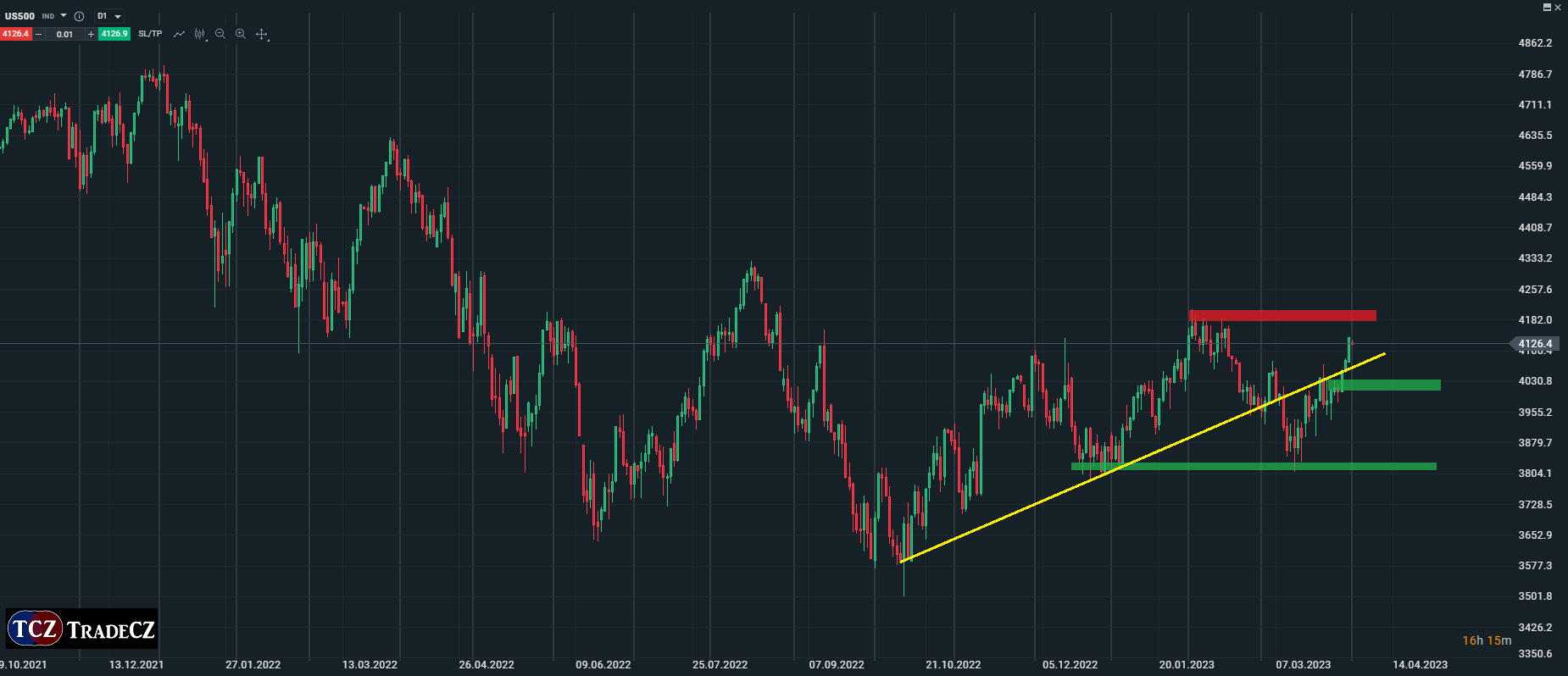Close the chart panel

tap(1558, 7)
